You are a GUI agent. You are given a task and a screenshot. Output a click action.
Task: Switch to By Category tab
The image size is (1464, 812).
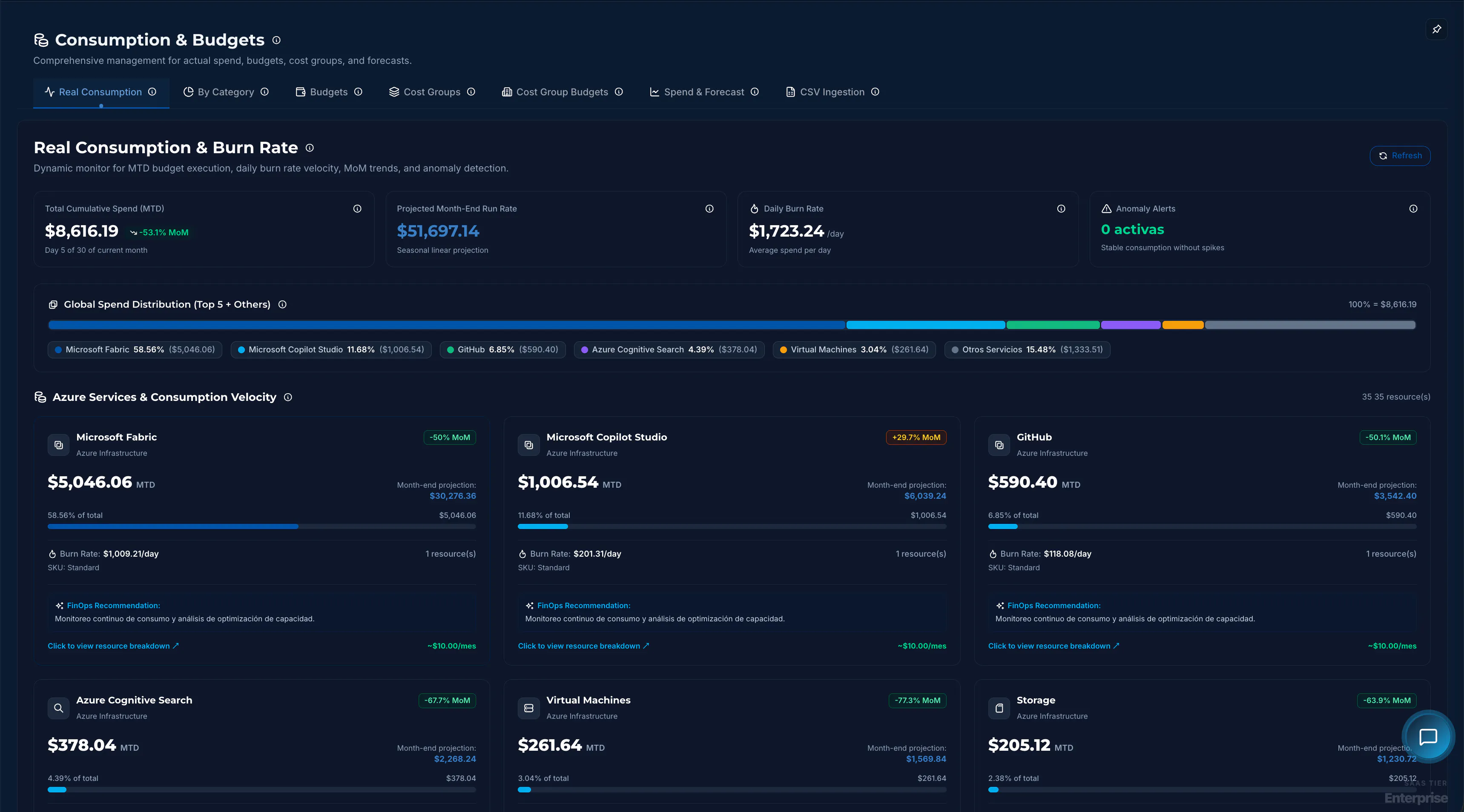click(226, 92)
